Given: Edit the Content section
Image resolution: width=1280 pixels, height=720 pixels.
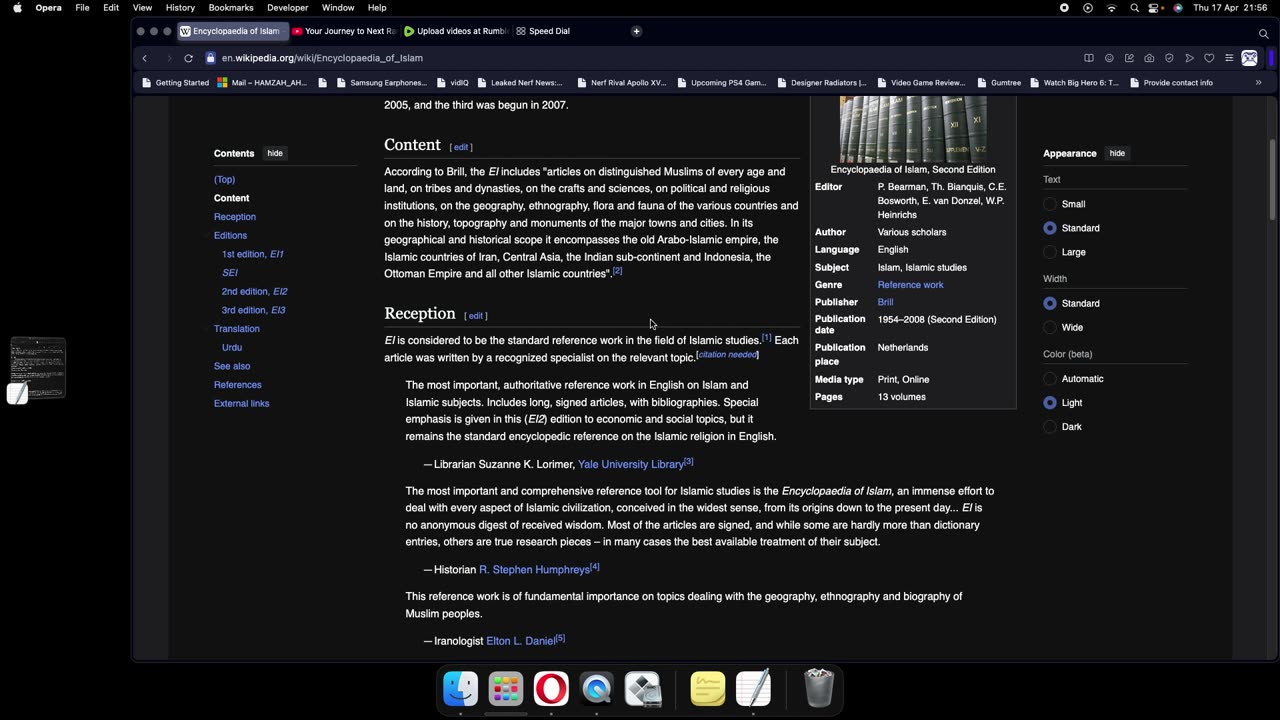Looking at the screenshot, I should (461, 147).
